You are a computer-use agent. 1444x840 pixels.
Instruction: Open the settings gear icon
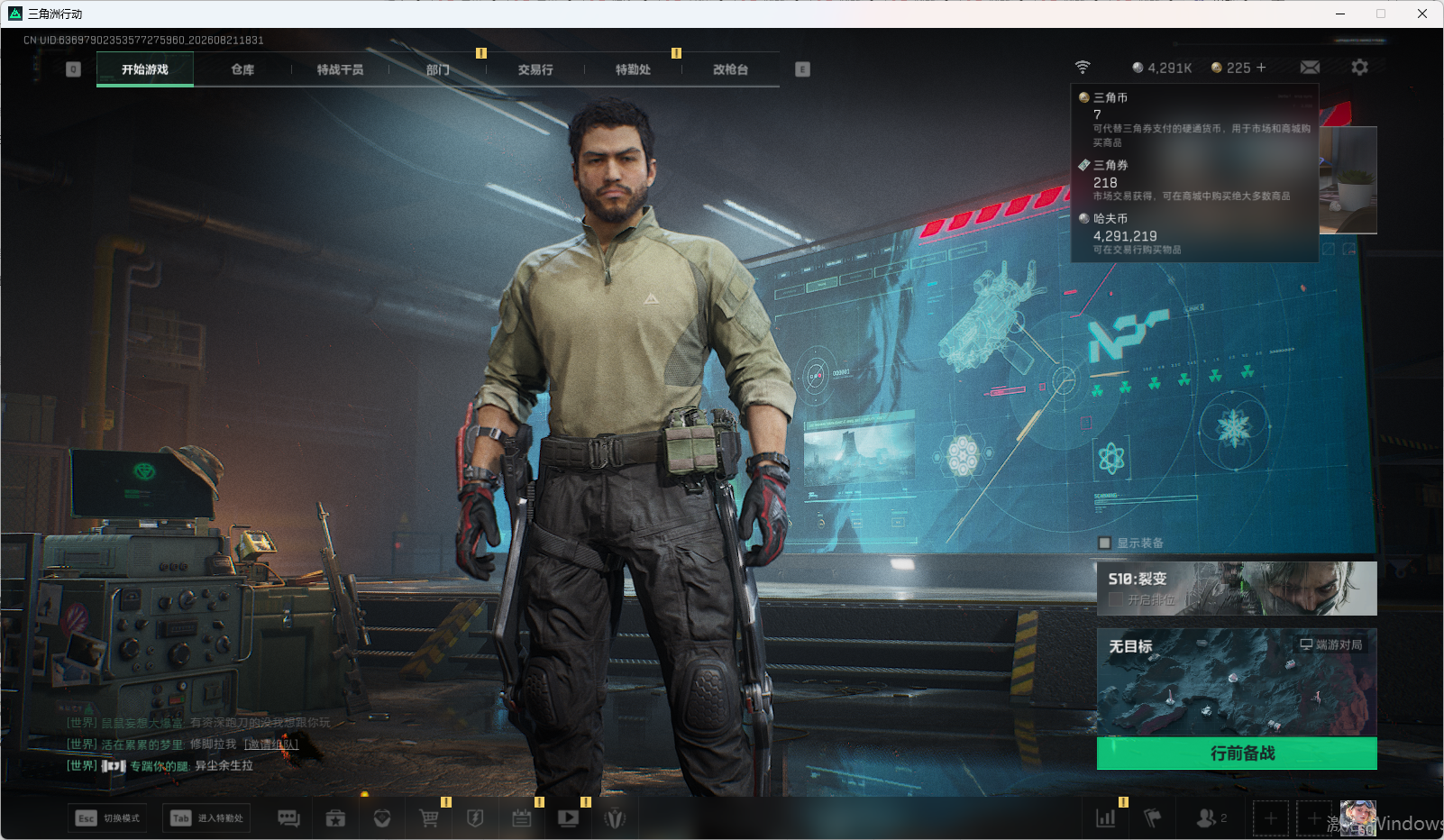[1359, 68]
